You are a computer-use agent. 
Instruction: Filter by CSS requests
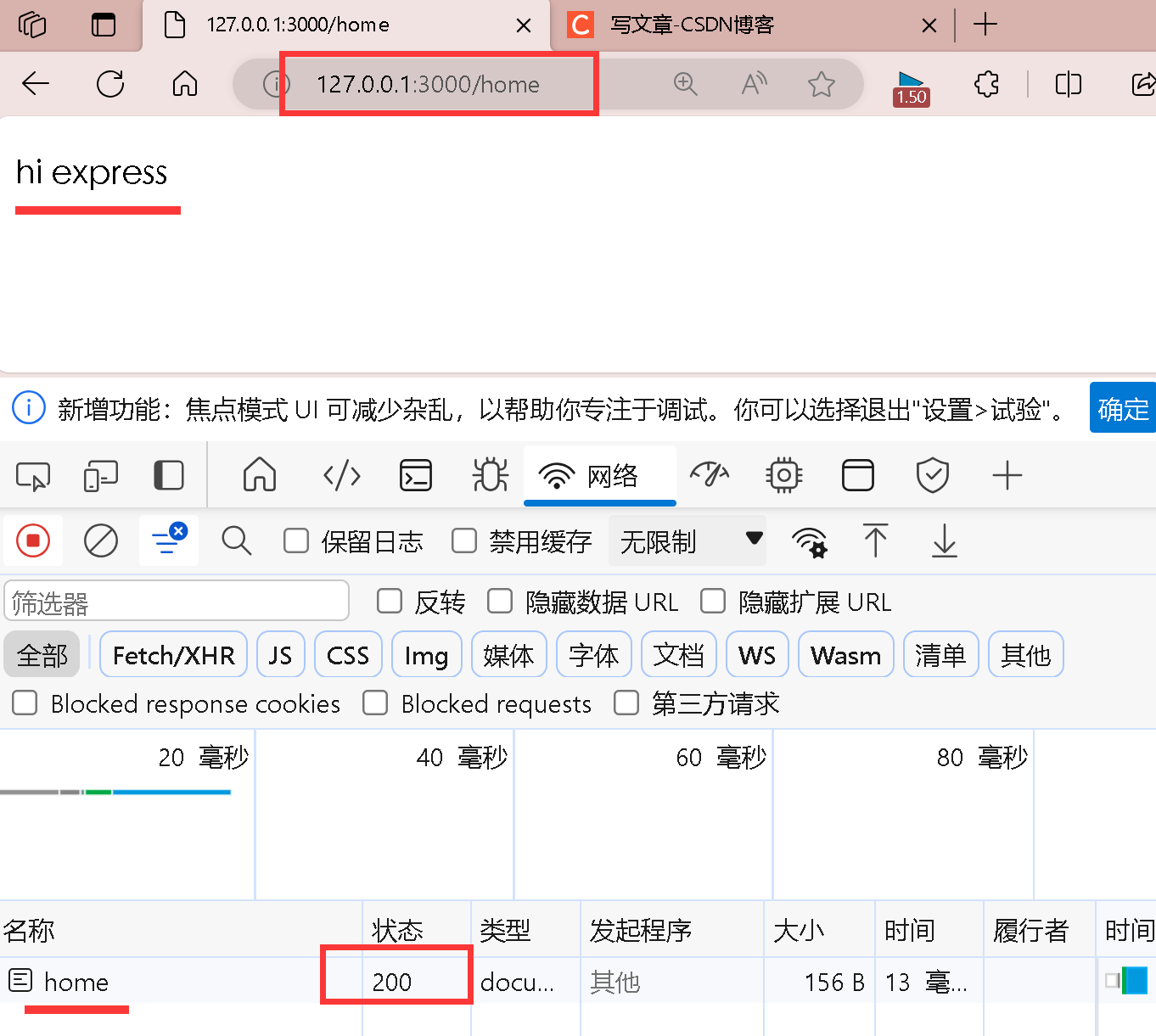coord(348,654)
